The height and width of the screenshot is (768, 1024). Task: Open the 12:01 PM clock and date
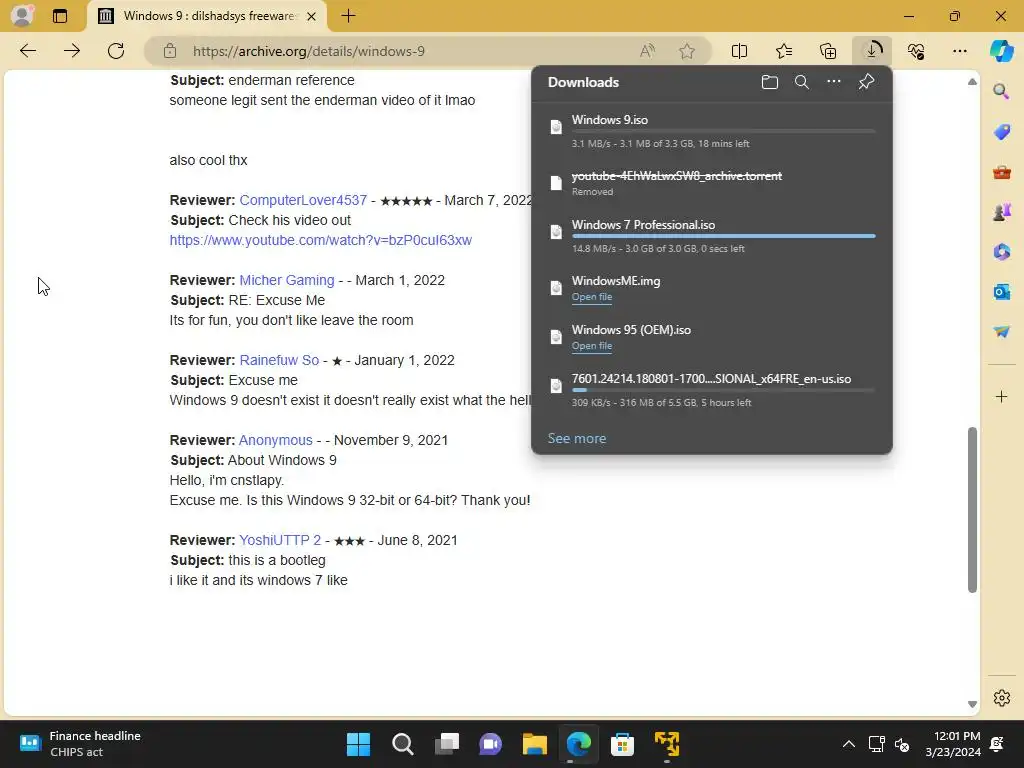[953, 744]
